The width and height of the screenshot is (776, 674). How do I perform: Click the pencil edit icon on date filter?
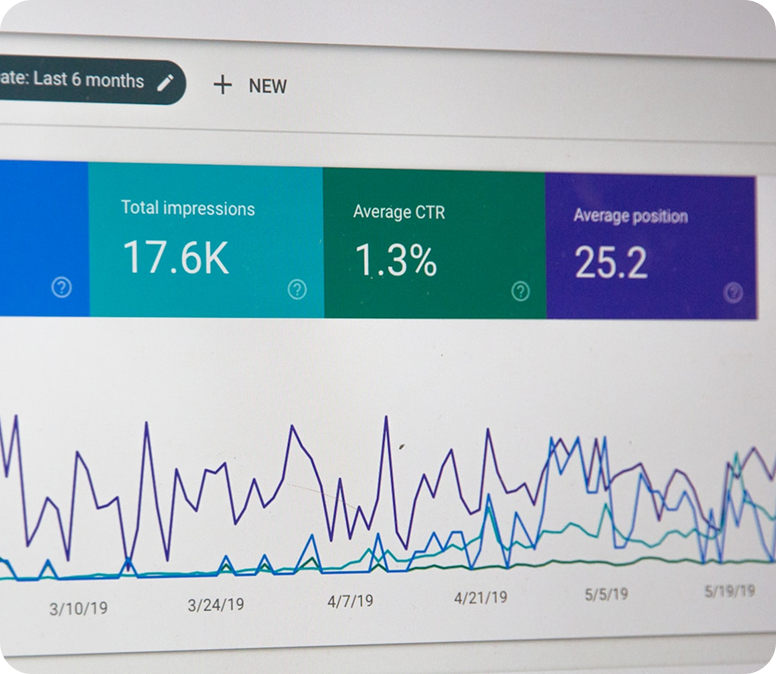[166, 83]
